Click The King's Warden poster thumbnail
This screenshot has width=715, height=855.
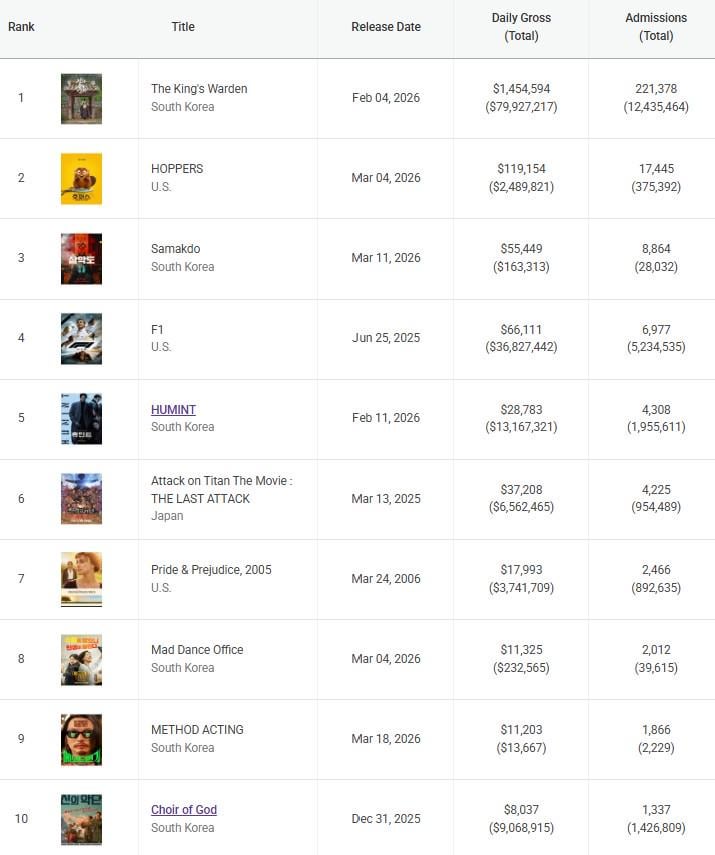click(x=81, y=98)
